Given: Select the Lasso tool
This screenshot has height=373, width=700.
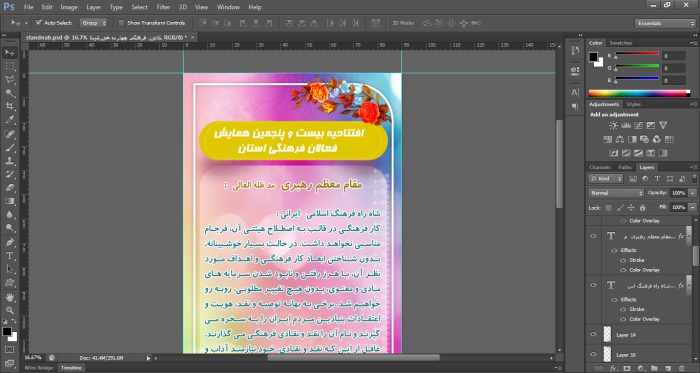Looking at the screenshot, I should pos(9,80).
